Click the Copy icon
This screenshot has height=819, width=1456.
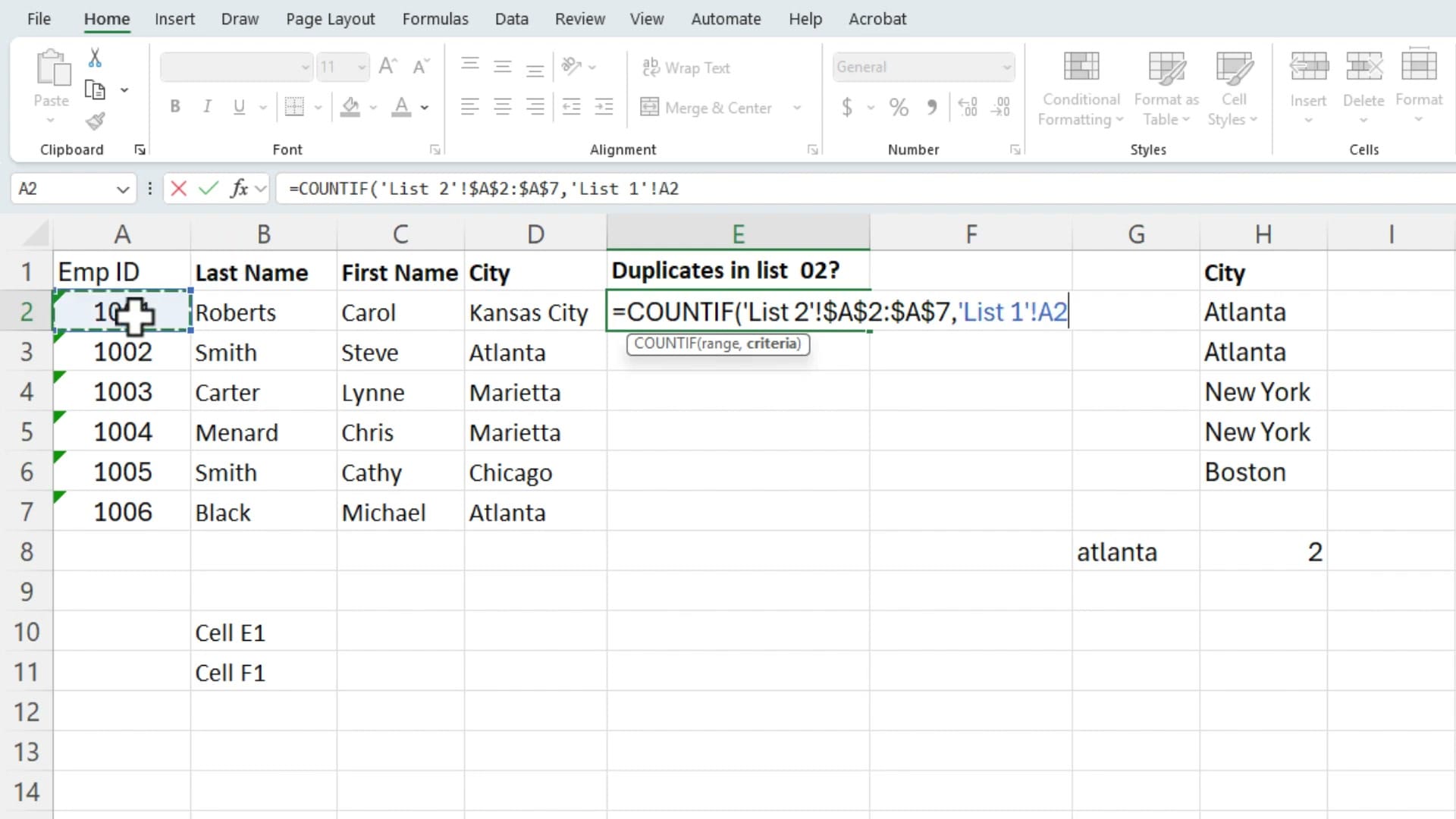95,89
